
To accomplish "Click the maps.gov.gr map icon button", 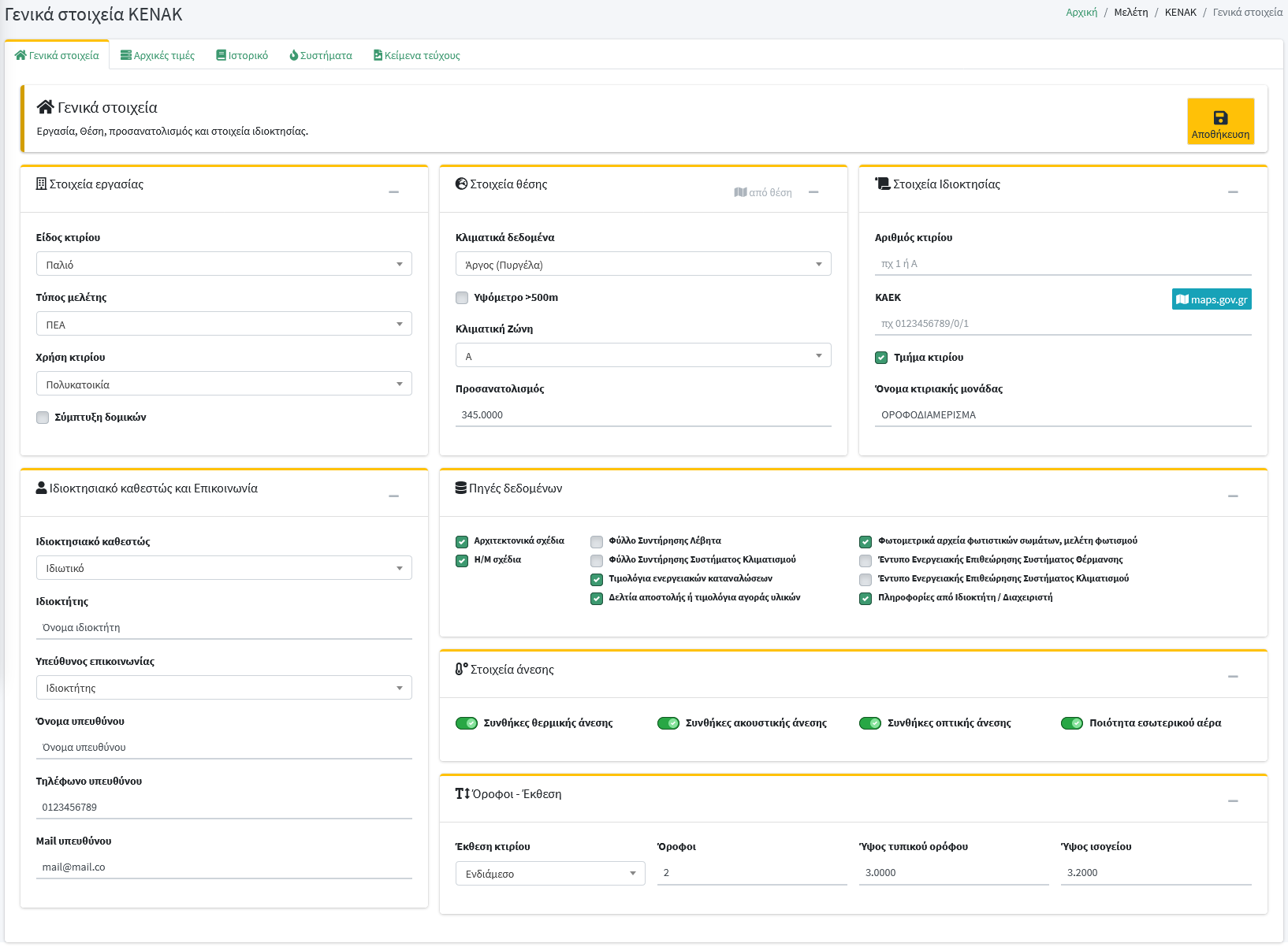I will 1212,299.
